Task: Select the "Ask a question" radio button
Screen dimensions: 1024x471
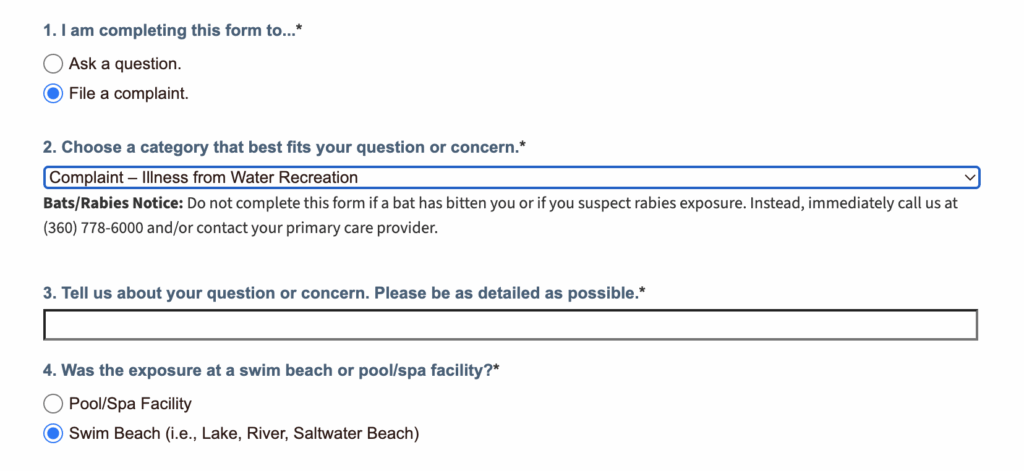Action: 53,64
